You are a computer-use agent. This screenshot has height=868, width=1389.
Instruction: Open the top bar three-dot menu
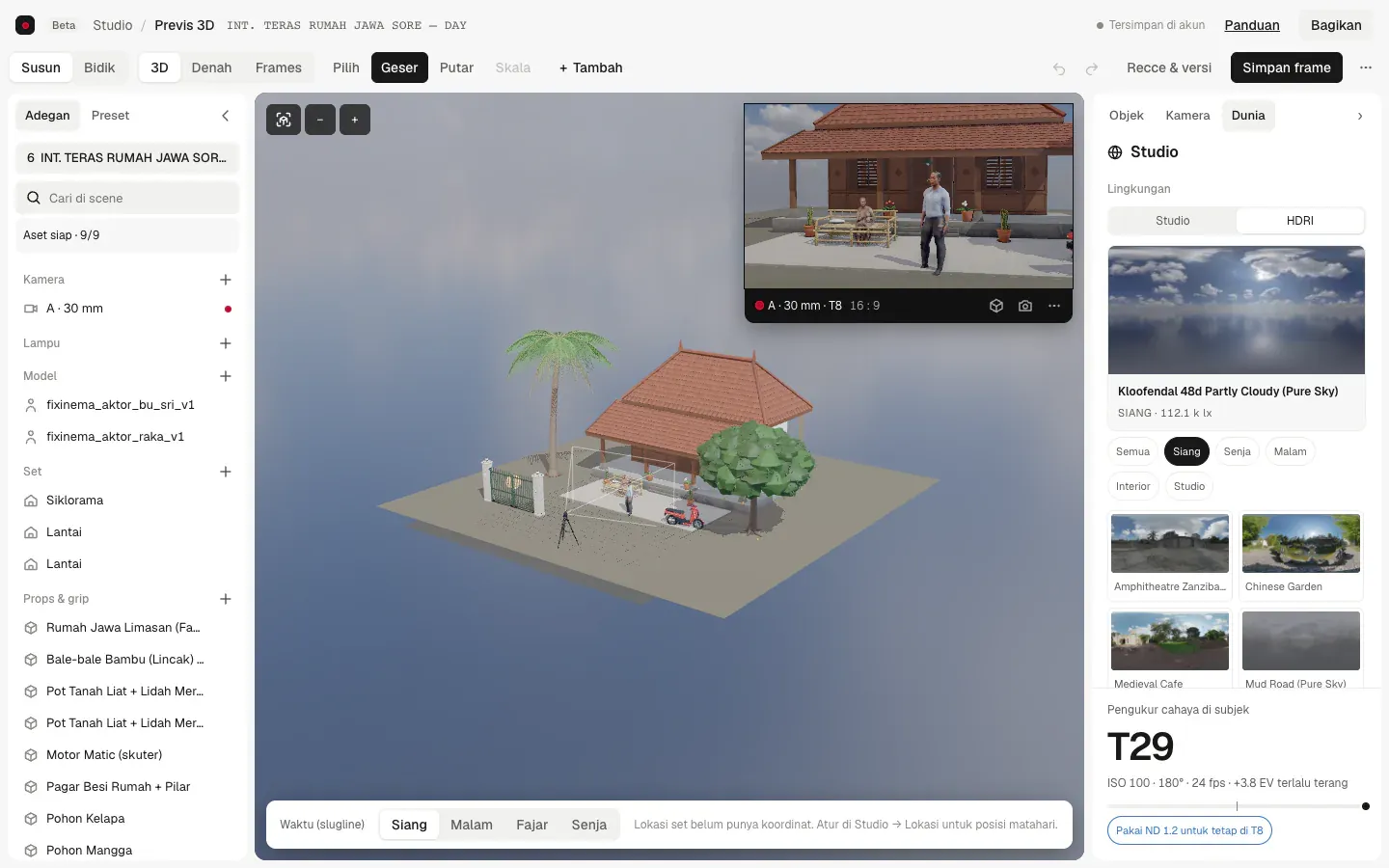pos(1366,68)
